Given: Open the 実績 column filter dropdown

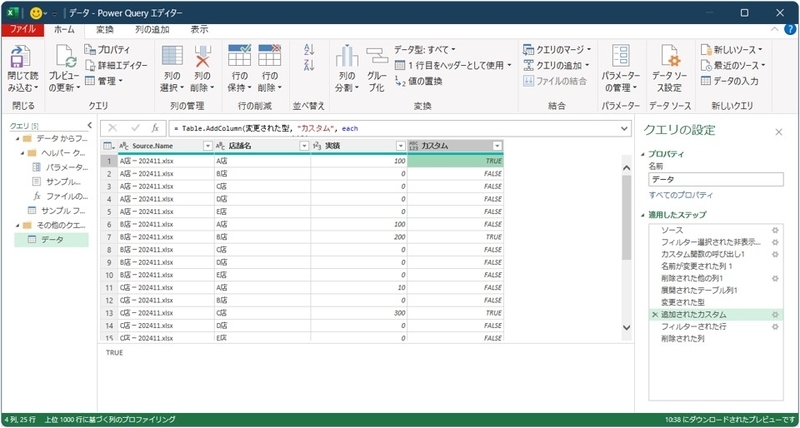Looking at the screenshot, I should pos(401,146).
